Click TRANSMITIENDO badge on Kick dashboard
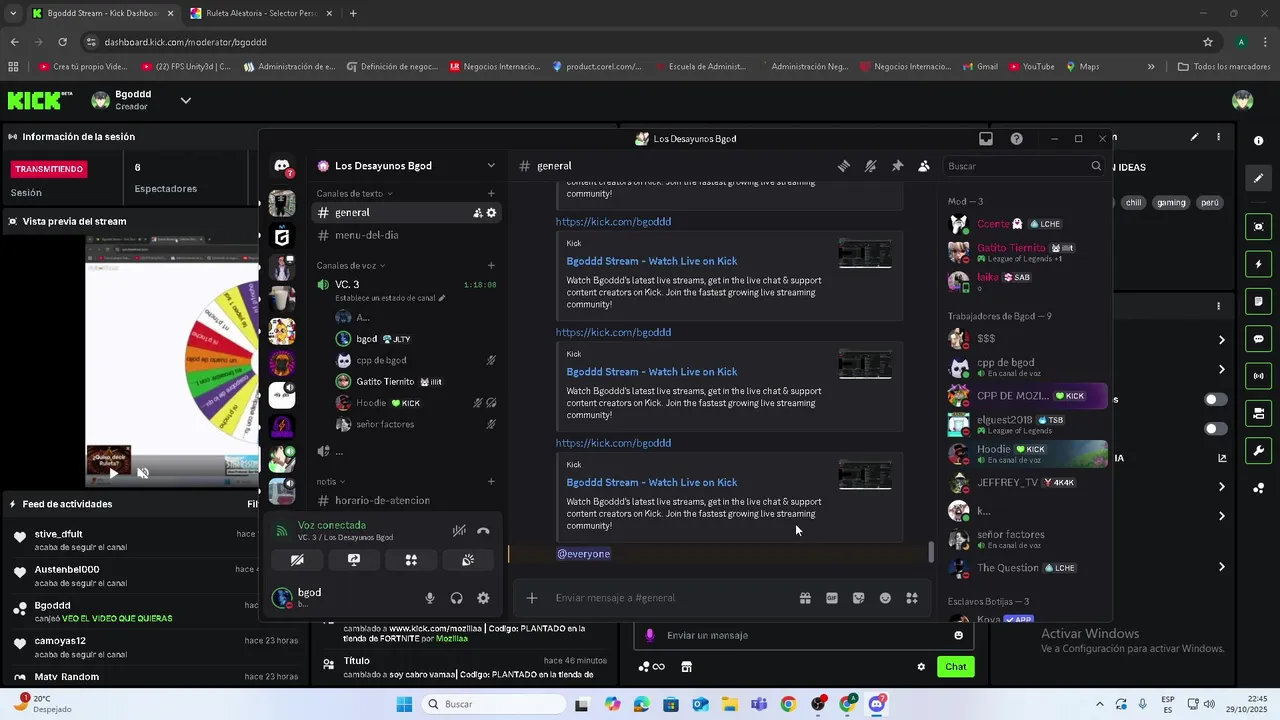Viewport: 1280px width, 720px height. click(x=49, y=169)
